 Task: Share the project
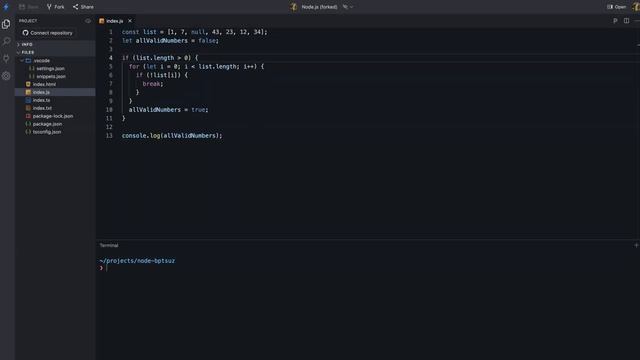tap(83, 7)
